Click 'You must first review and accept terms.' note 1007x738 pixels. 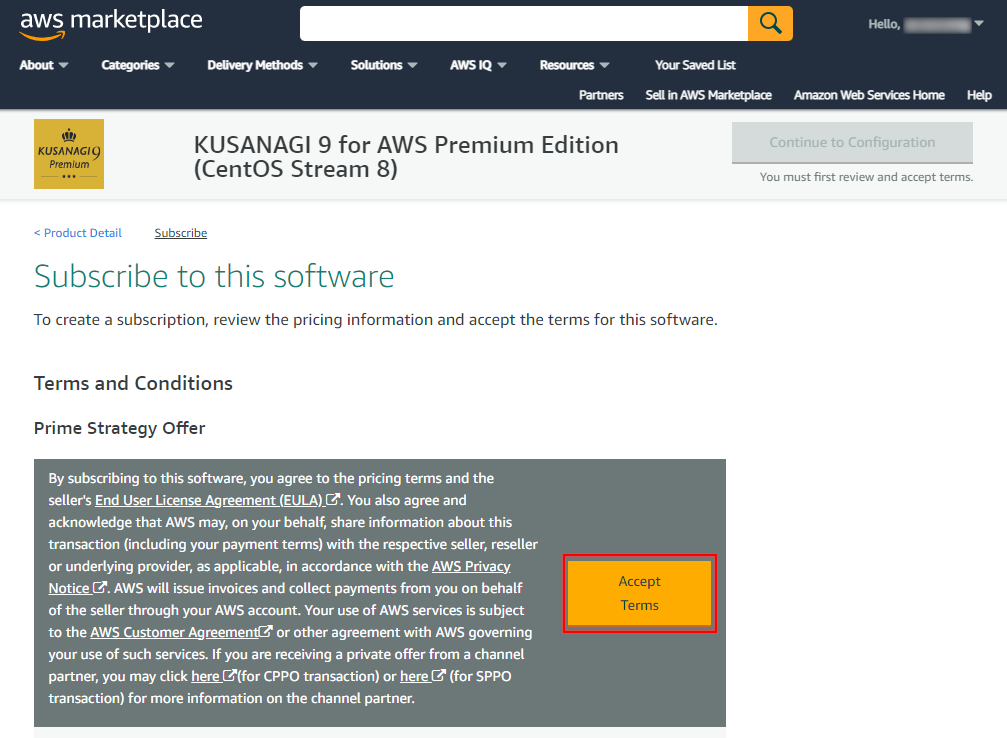pos(866,177)
